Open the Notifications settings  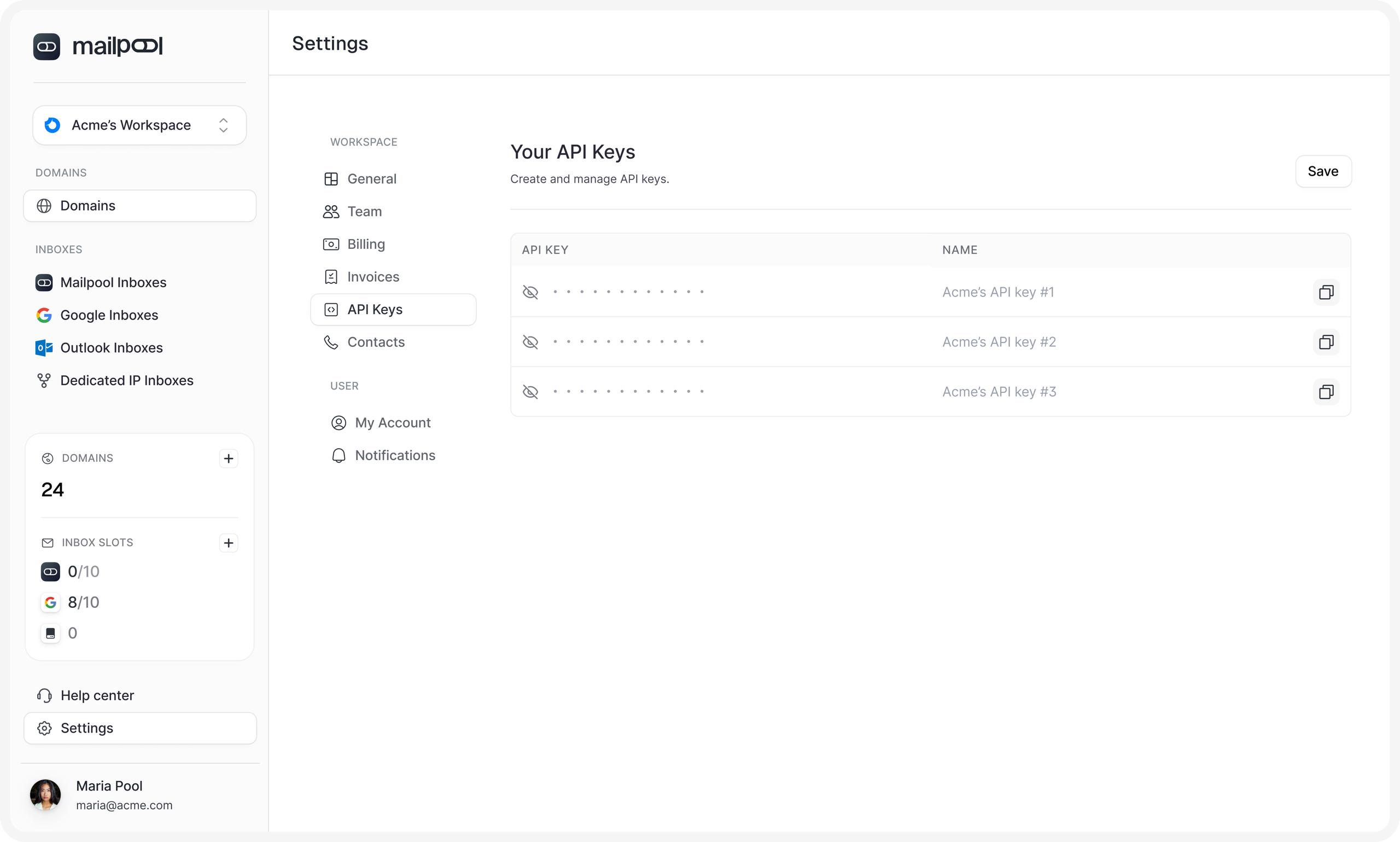[x=395, y=456]
